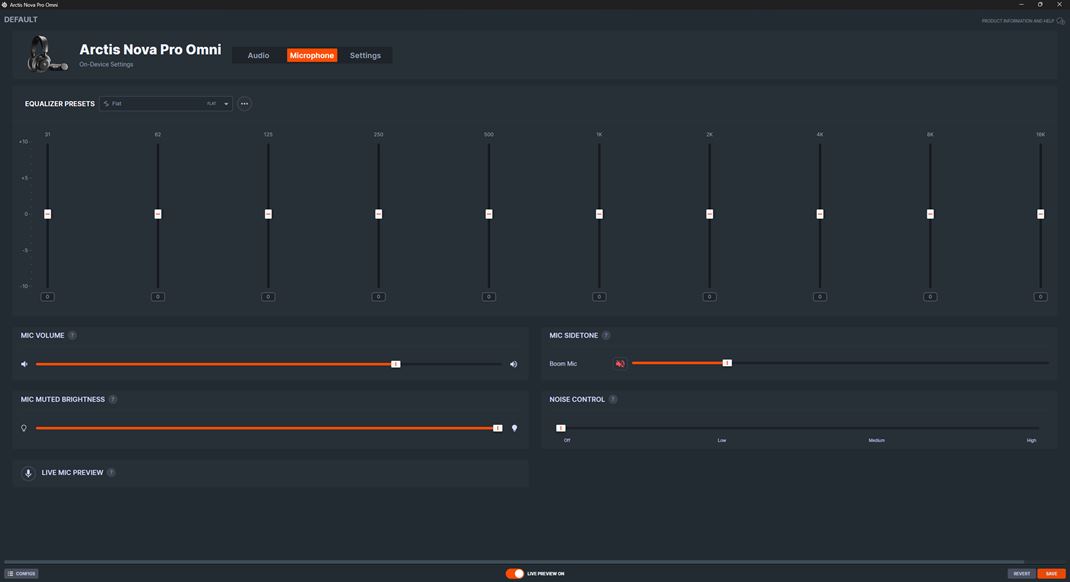
Task: Click the DEFAULT config name
Action: click(20, 20)
